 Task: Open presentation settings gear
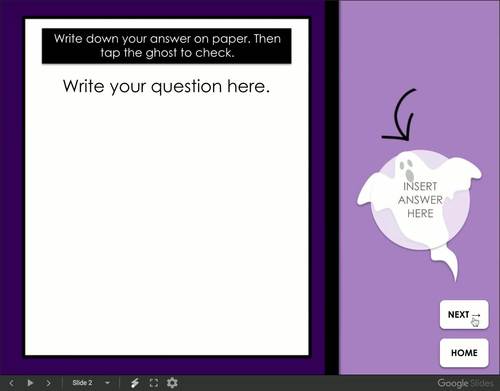[172, 383]
